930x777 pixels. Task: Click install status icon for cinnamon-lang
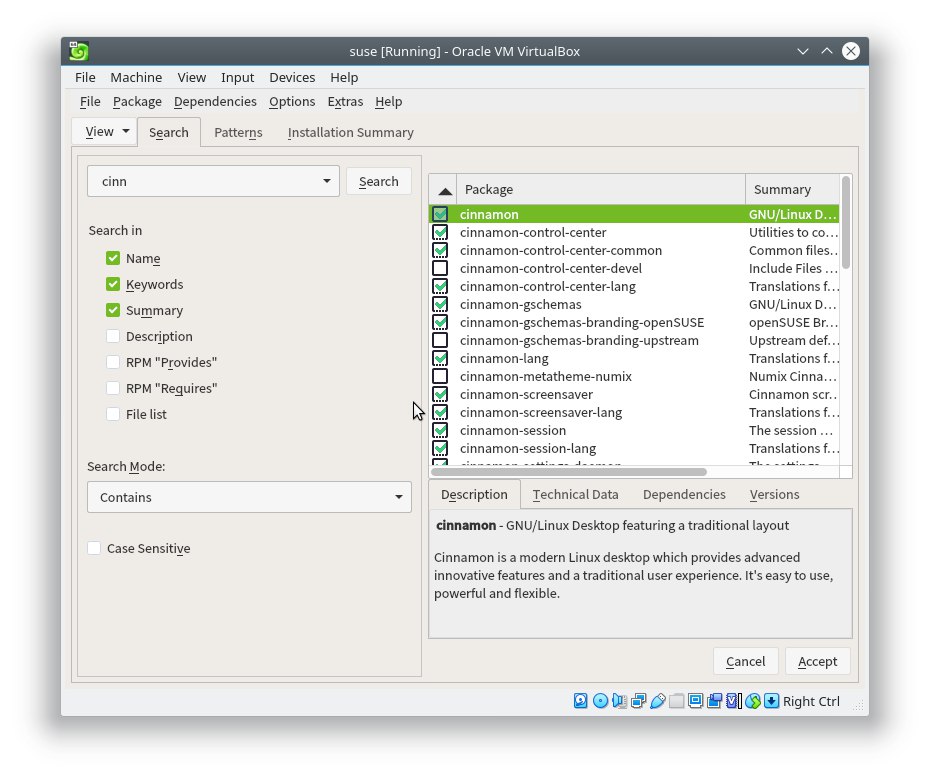click(440, 358)
